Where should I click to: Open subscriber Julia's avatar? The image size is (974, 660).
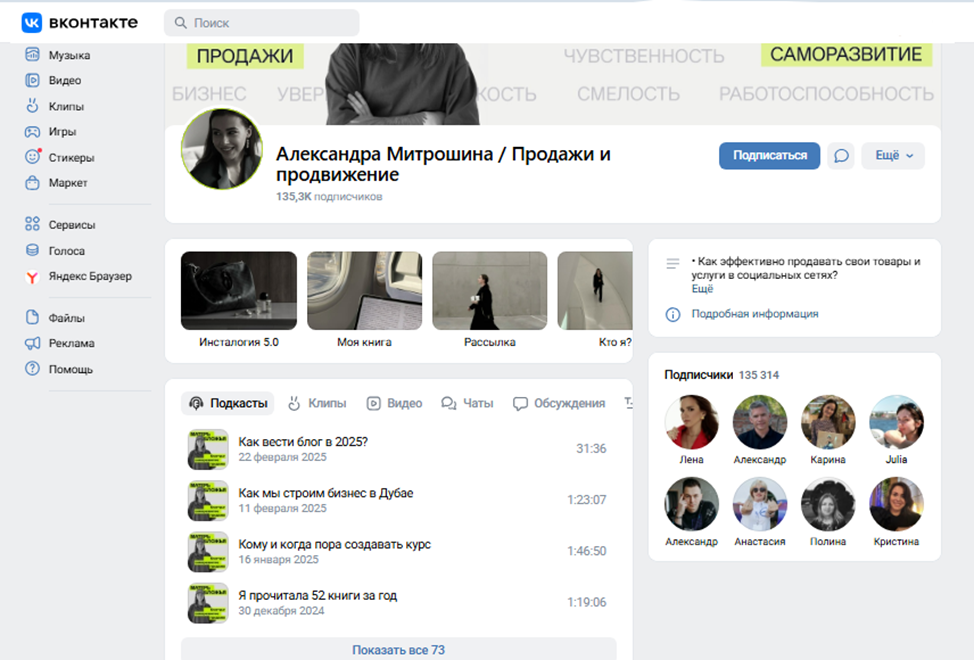click(x=896, y=422)
